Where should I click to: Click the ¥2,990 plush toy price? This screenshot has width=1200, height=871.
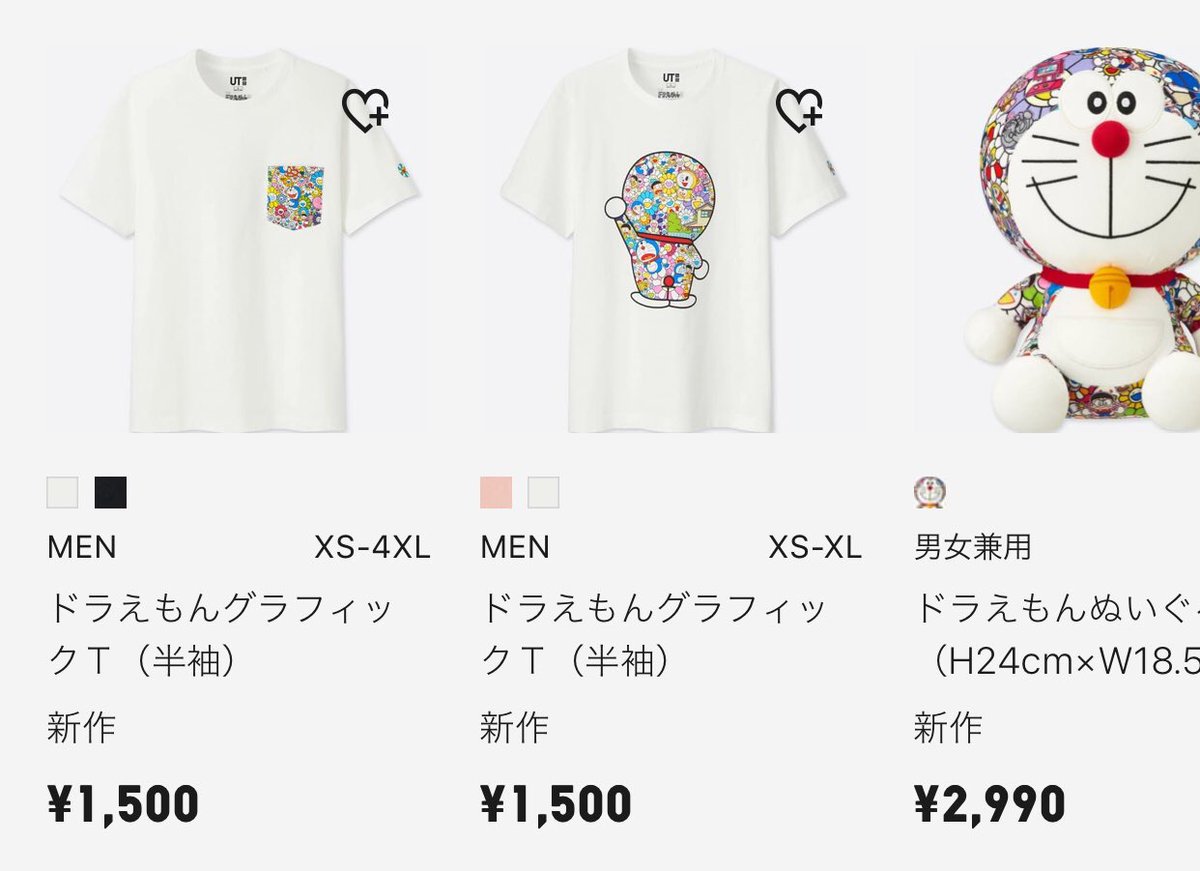990,803
